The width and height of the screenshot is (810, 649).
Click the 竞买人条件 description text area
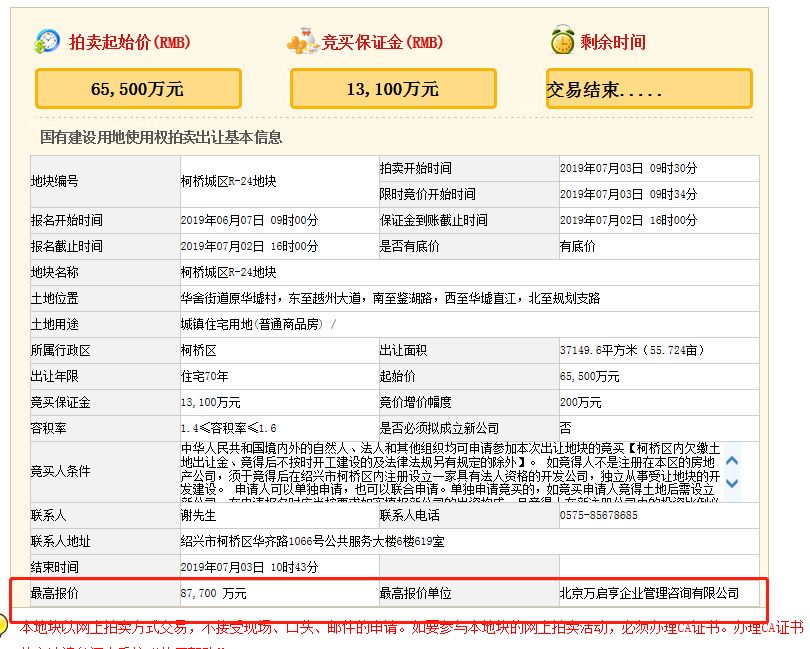(x=450, y=471)
